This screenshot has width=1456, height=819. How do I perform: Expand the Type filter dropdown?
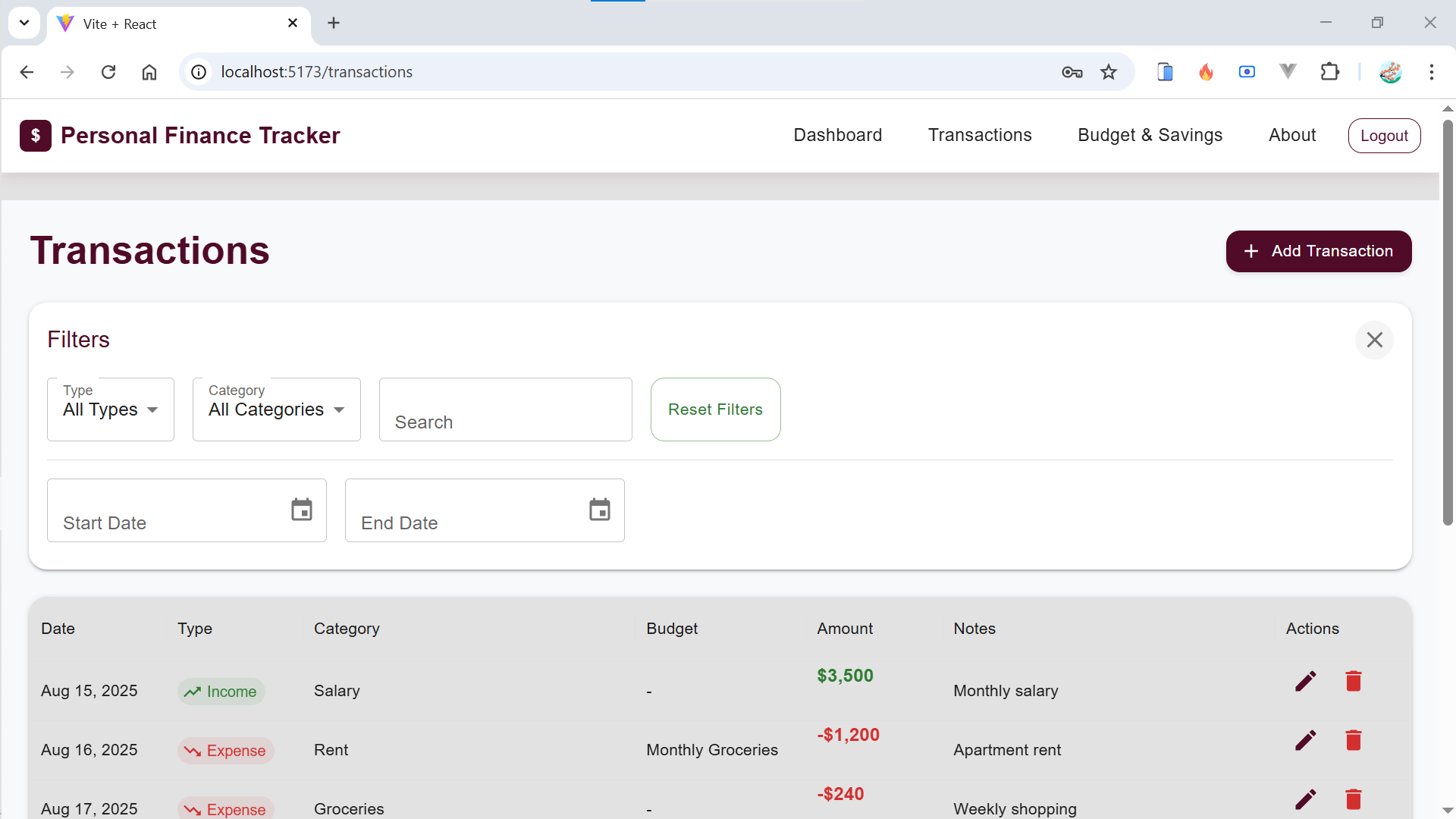[x=111, y=409]
